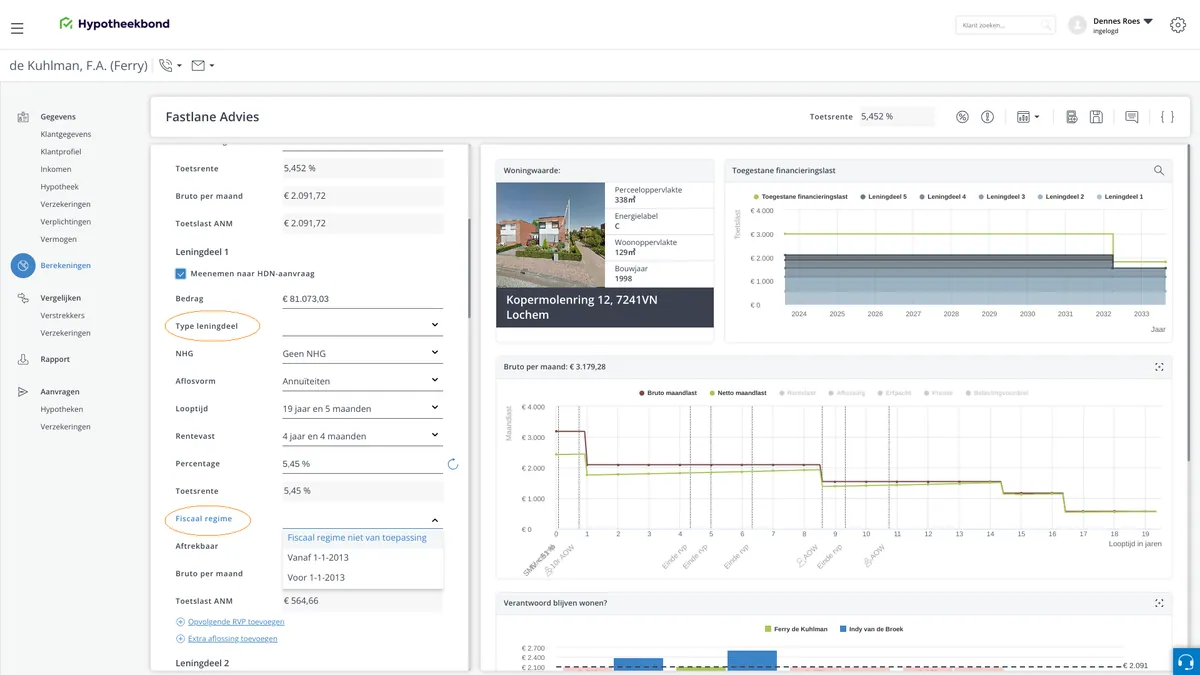
Task: Toggle the Leningdeel 5 legend series
Action: click(883, 197)
